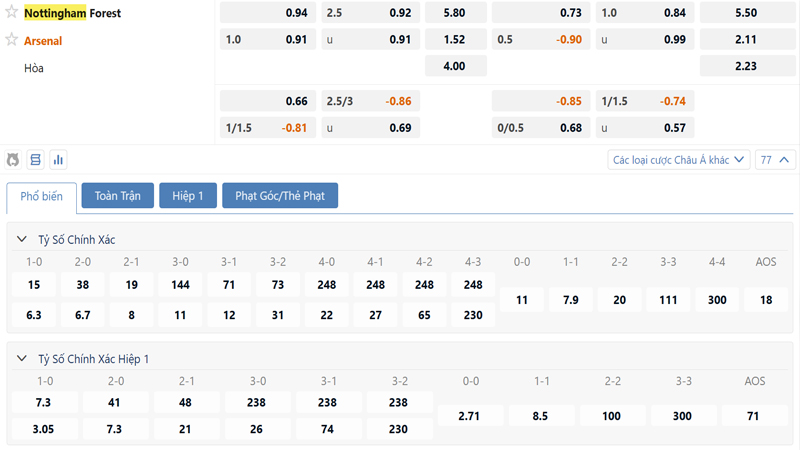Star Nottingham Forest as a favorite

click(12, 13)
